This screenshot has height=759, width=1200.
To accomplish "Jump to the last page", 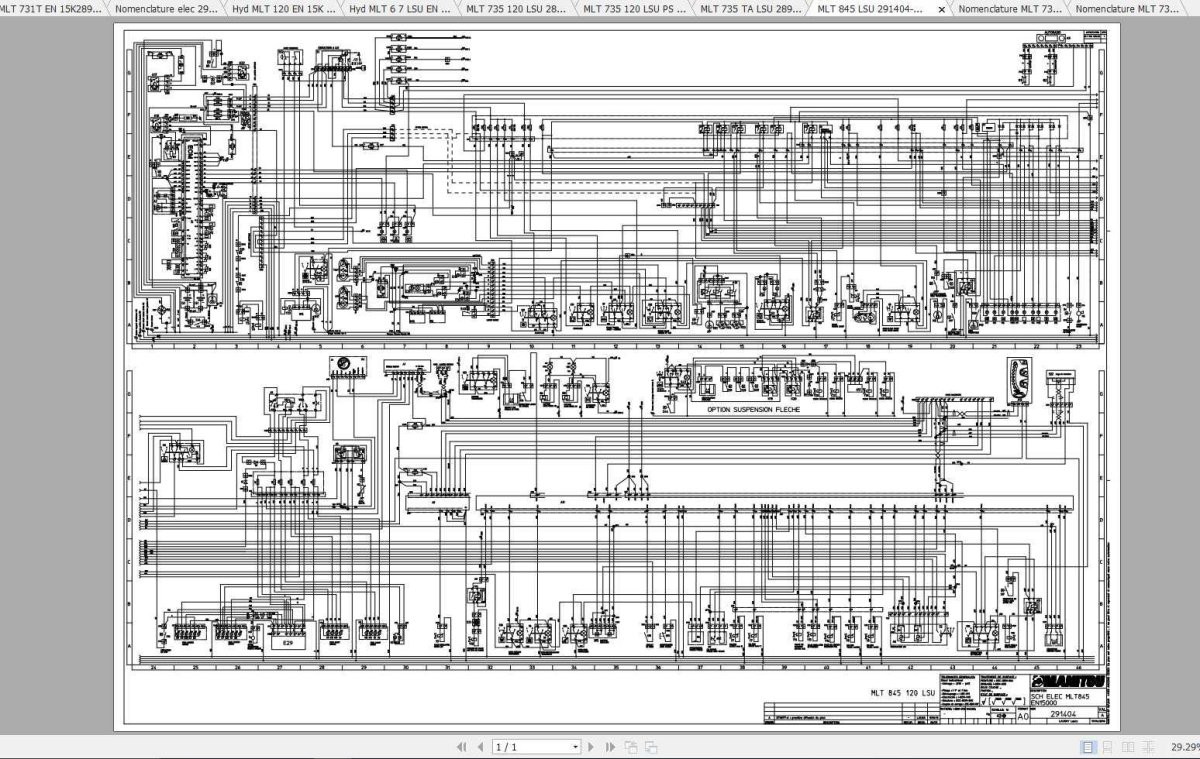I will pyautogui.click(x=608, y=747).
